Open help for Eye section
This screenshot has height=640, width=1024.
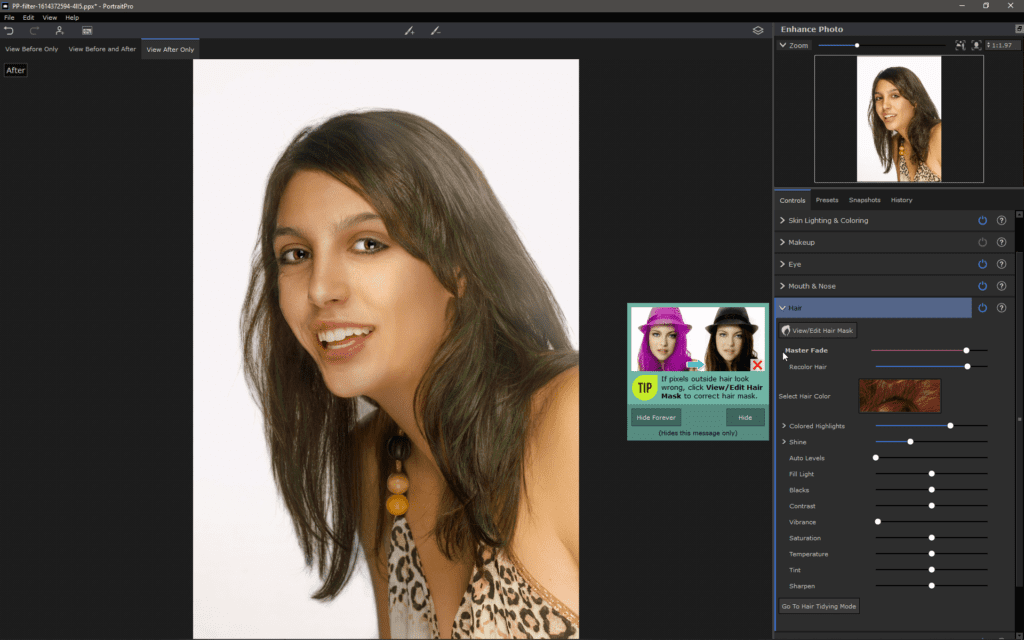point(1001,264)
